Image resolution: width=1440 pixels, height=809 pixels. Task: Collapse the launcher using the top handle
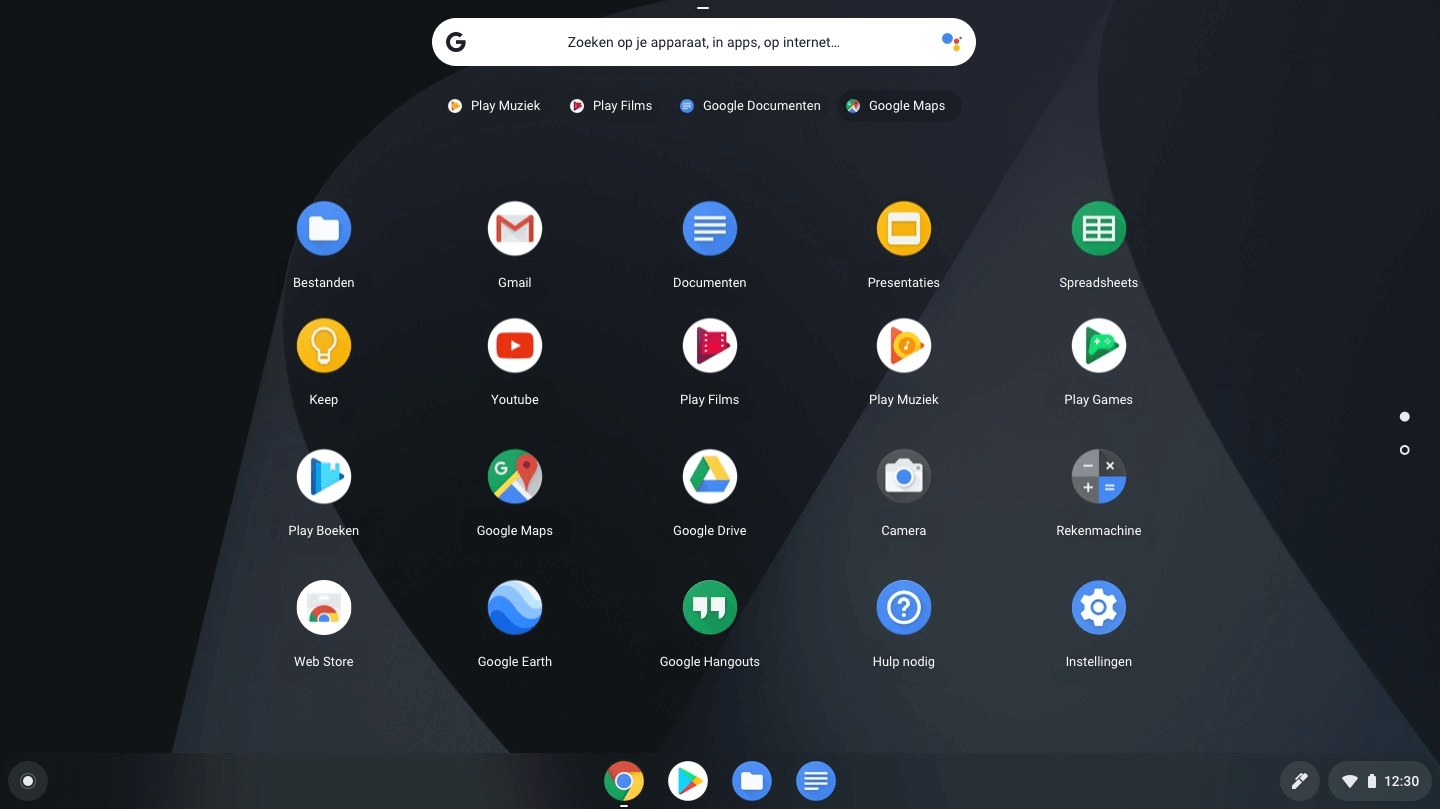tap(703, 8)
